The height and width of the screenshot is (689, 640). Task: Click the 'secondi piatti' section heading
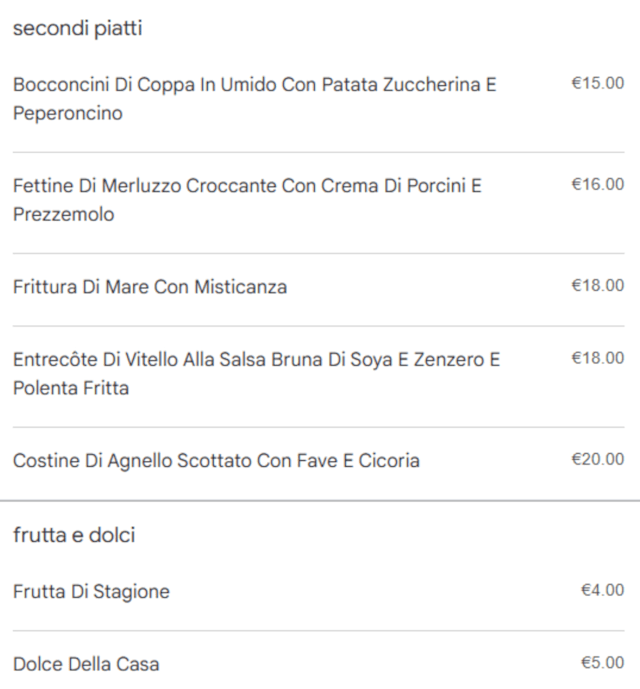[x=77, y=29]
